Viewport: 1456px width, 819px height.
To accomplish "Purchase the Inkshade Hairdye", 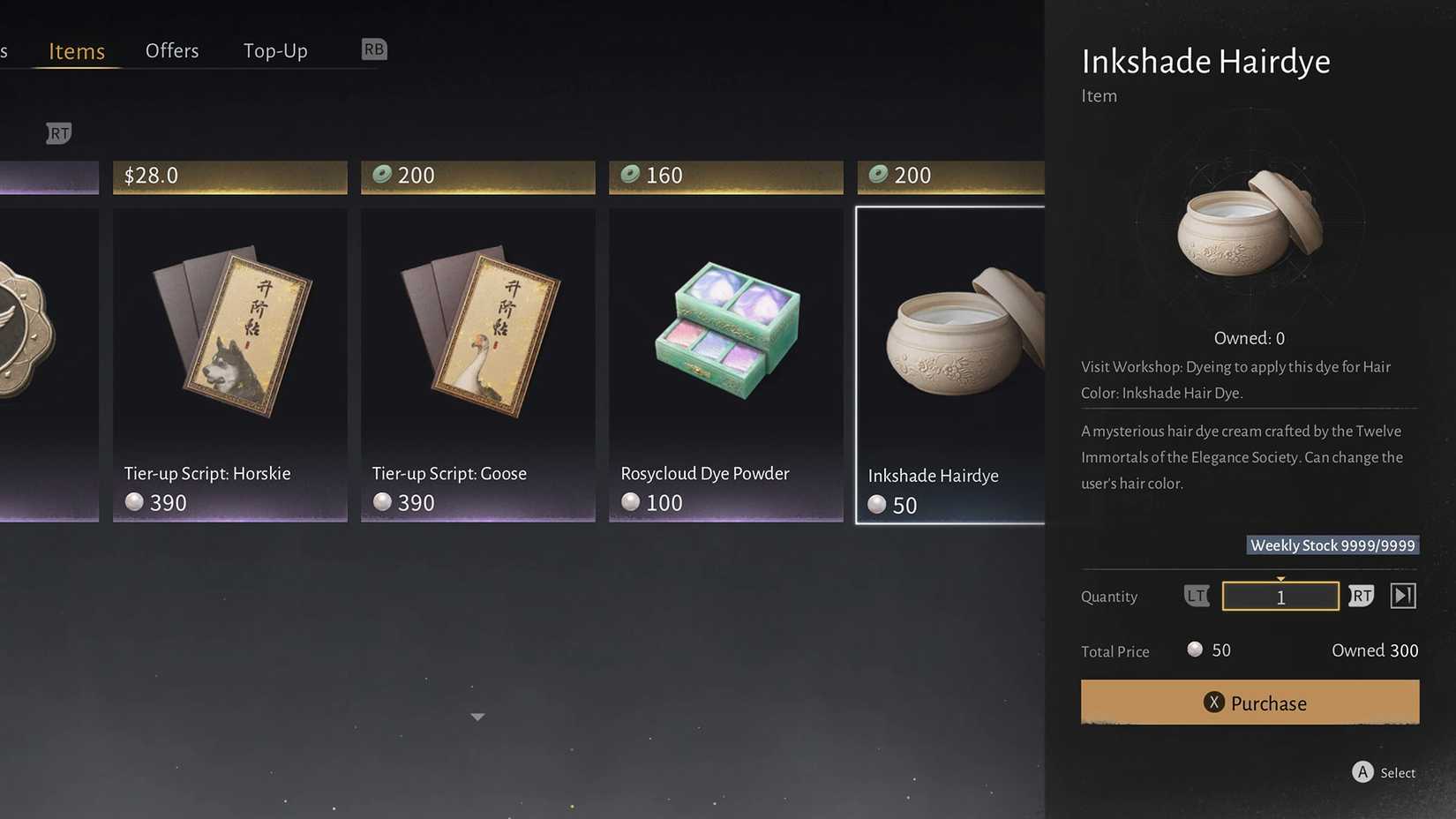I will pyautogui.click(x=1250, y=703).
